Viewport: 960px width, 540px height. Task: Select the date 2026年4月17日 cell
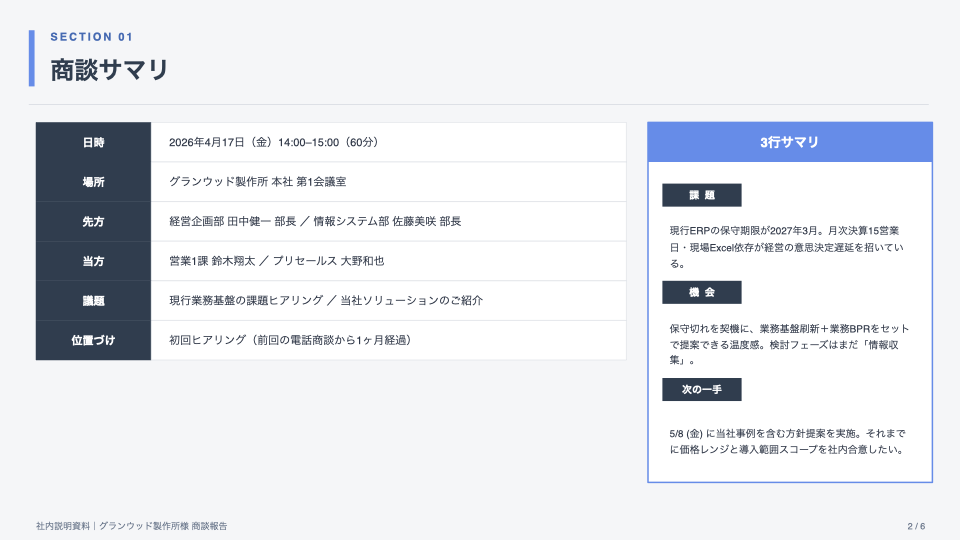click(388, 142)
